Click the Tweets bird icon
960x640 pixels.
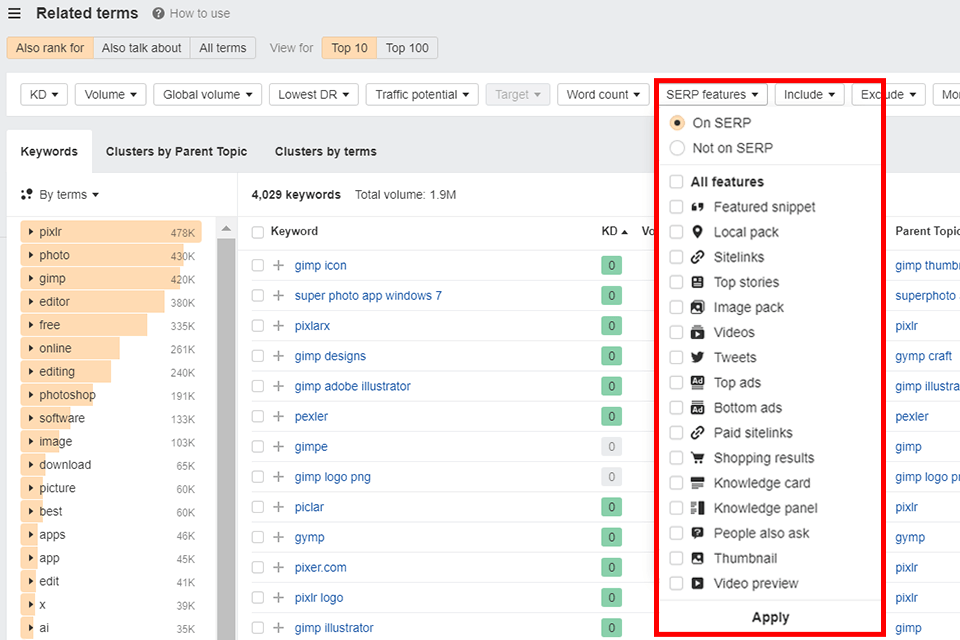tap(697, 358)
